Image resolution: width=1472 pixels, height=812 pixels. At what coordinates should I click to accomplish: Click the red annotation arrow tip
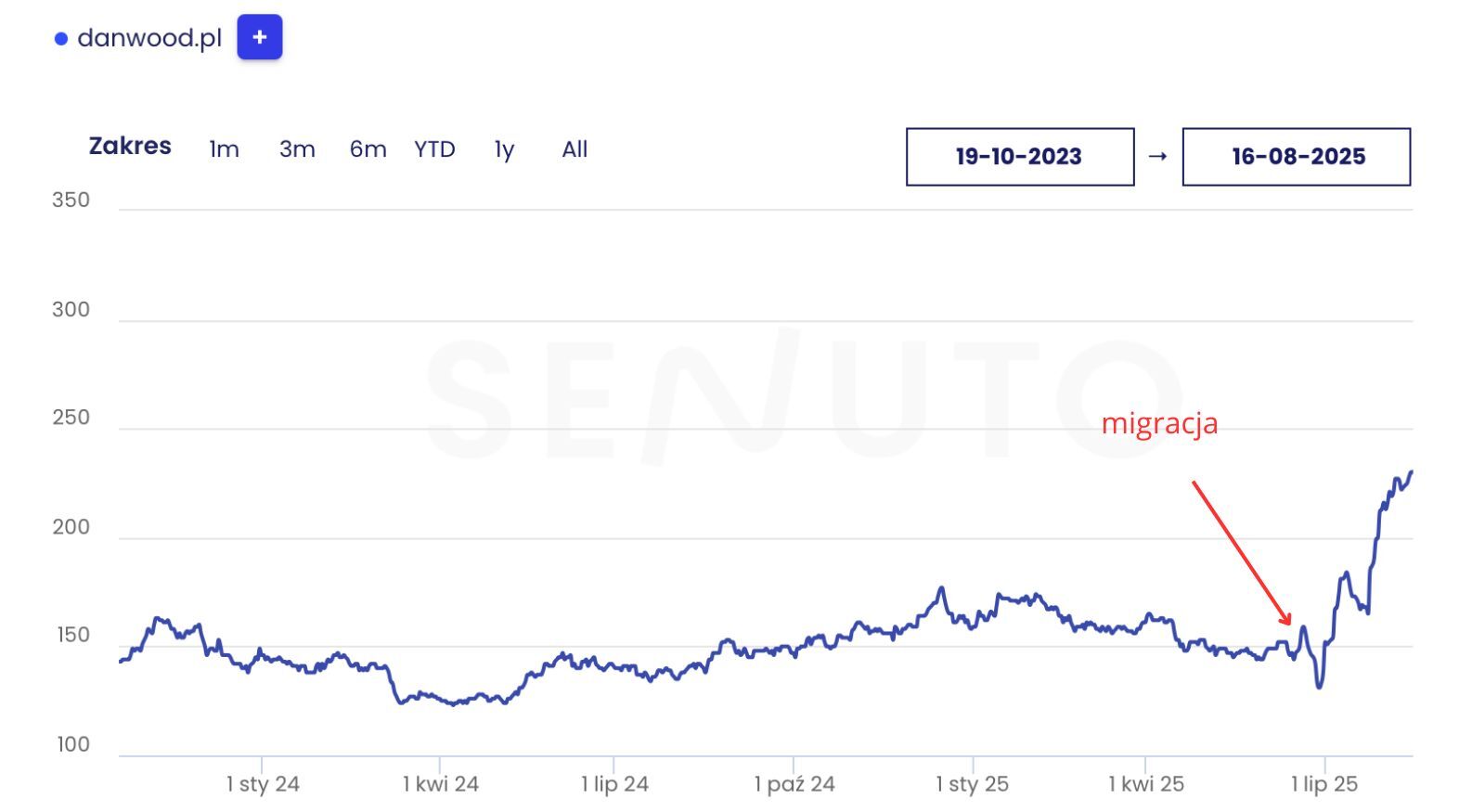coord(1289,624)
